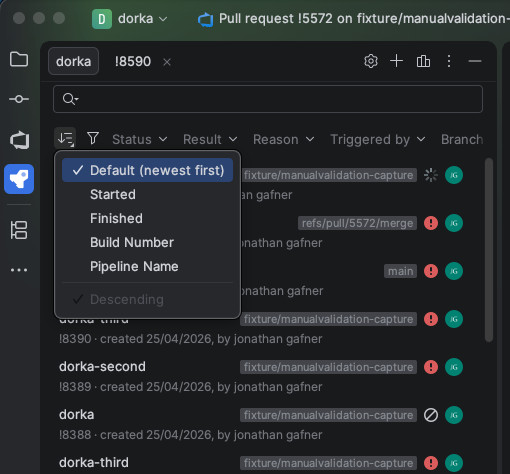
Task: Select the Azure Pipelines sidebar icon
Action: click(19, 179)
